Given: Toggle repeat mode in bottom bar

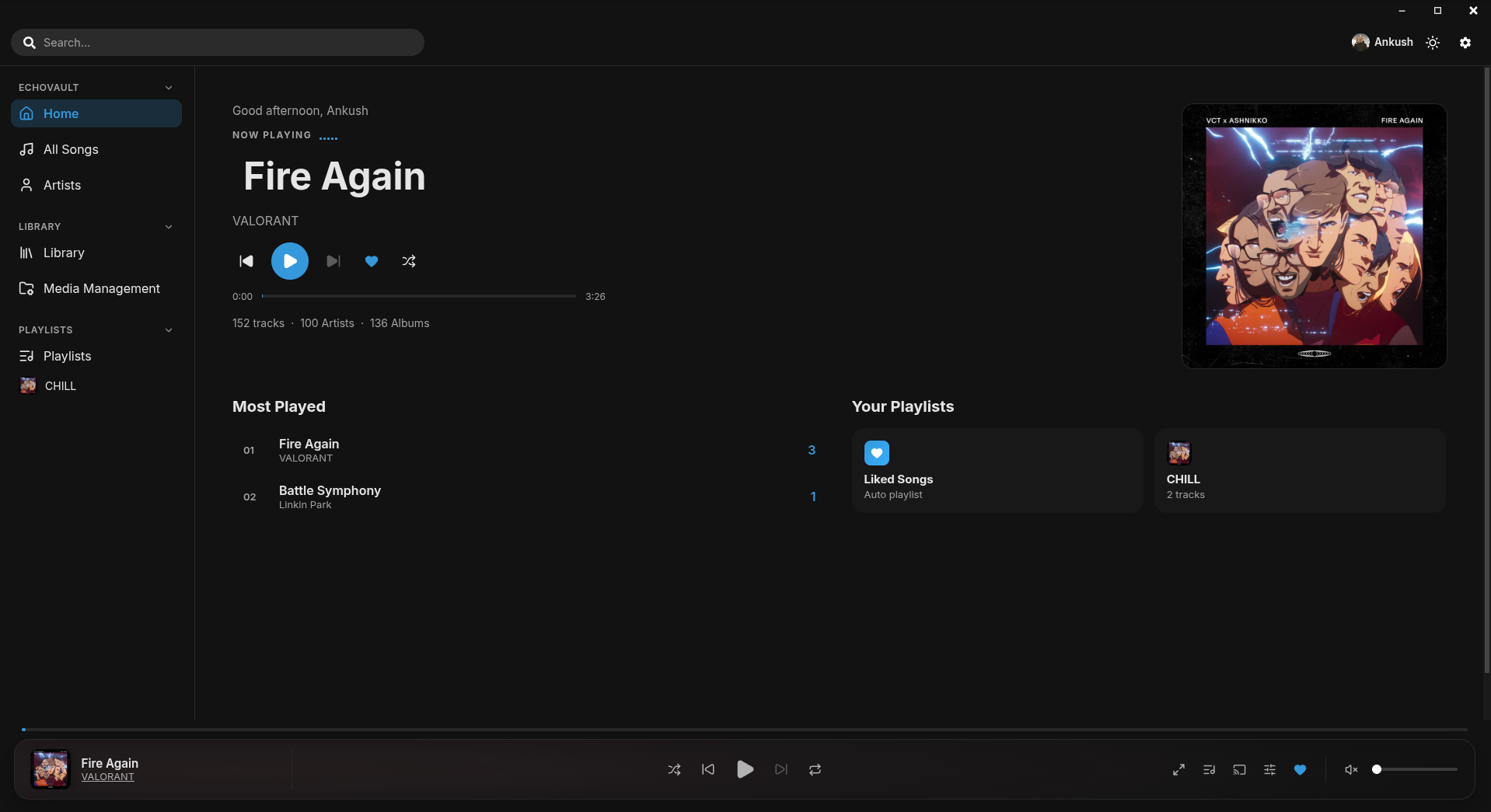Looking at the screenshot, I should point(815,769).
